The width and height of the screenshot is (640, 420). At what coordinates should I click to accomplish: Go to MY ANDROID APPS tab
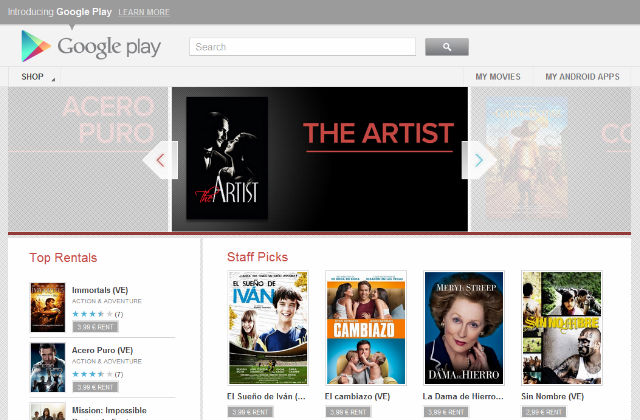pos(582,77)
